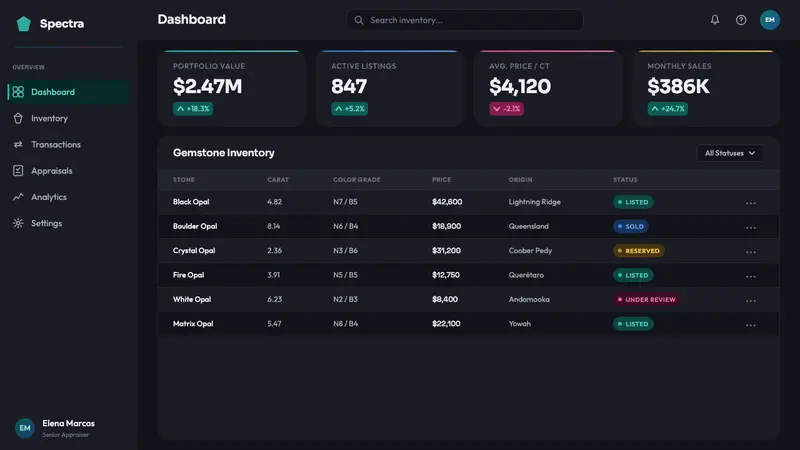Viewport: 800px width, 450px height.
Task: Click RESERVED status badge for Crystal Opal
Action: pos(639,251)
